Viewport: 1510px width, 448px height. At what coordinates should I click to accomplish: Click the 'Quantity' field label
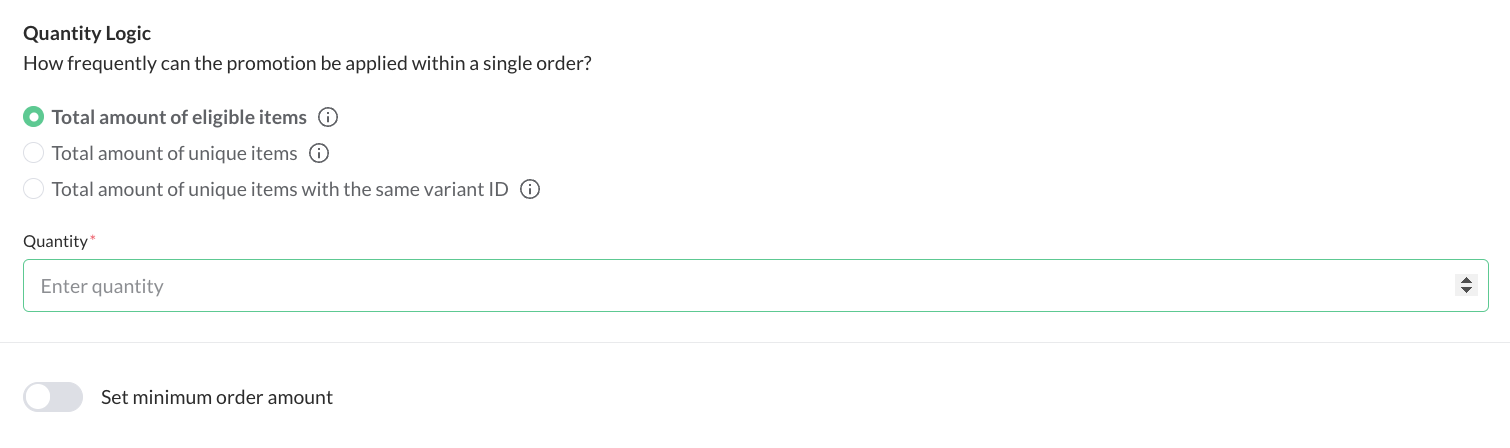coord(56,242)
